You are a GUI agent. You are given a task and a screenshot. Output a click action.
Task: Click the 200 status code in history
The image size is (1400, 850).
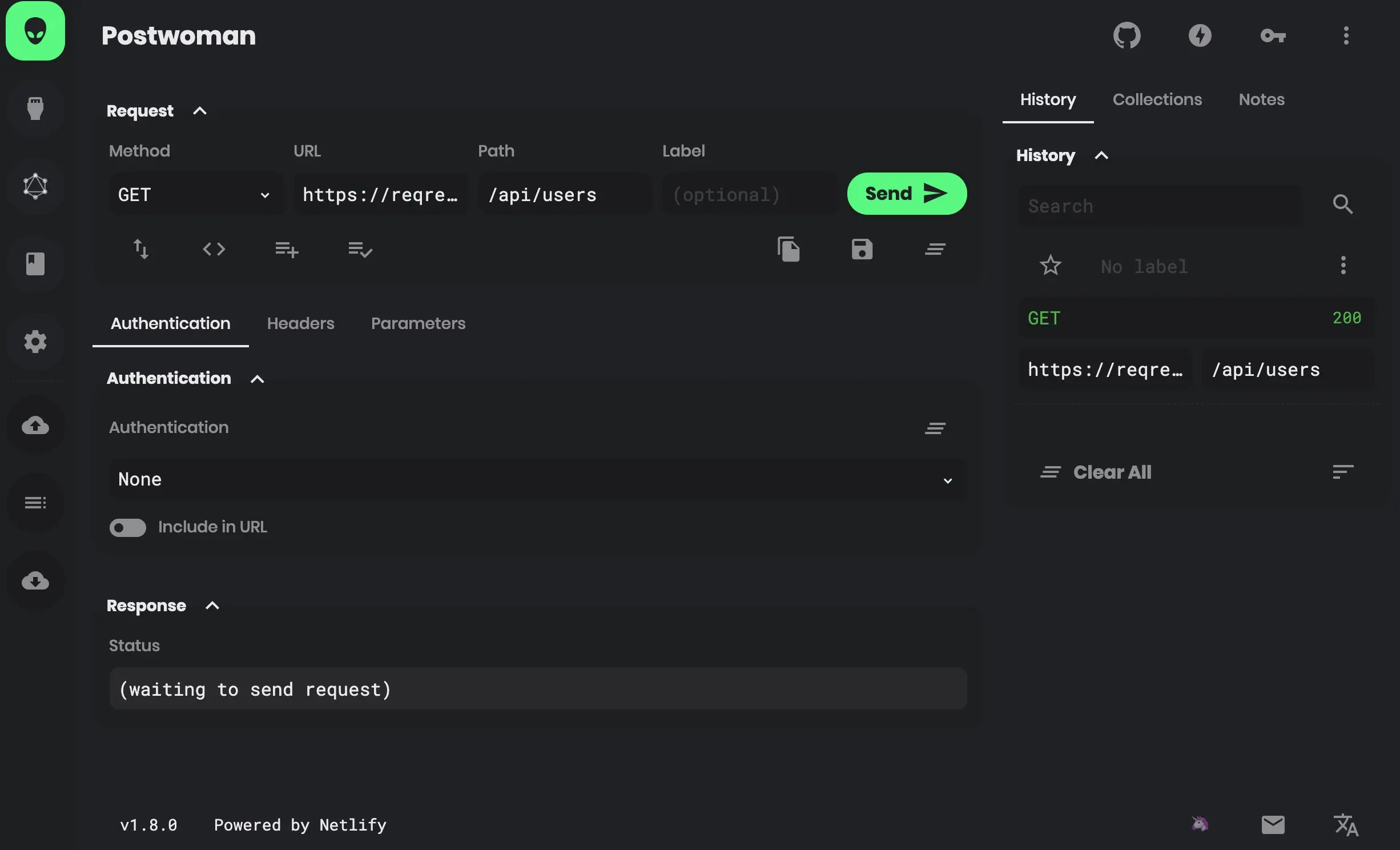(1347, 318)
